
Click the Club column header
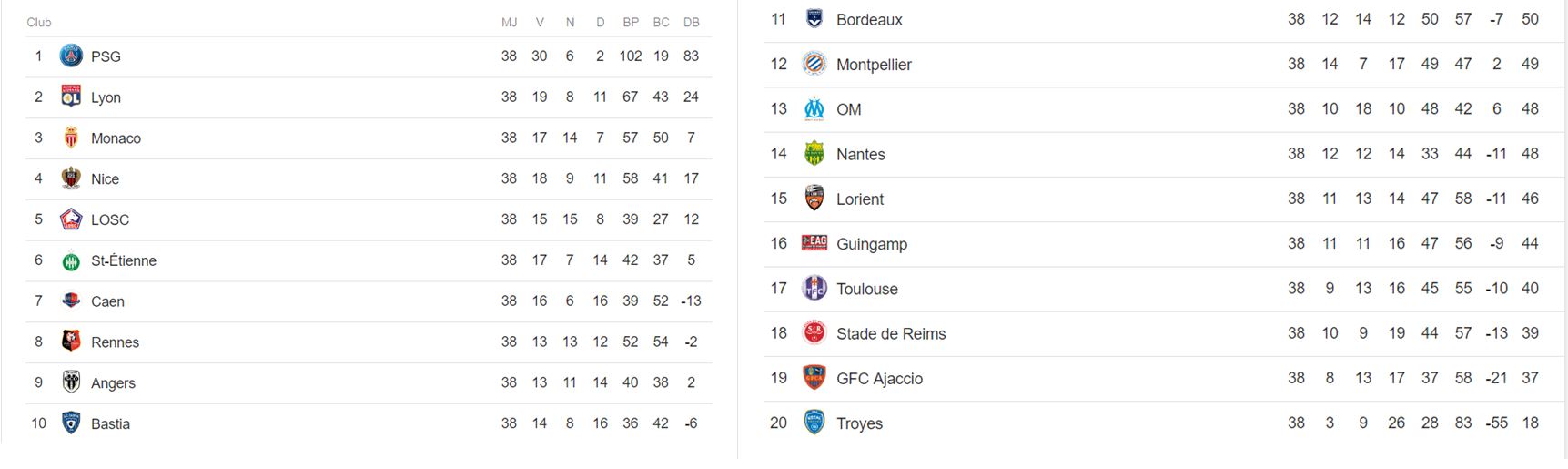[x=39, y=22]
